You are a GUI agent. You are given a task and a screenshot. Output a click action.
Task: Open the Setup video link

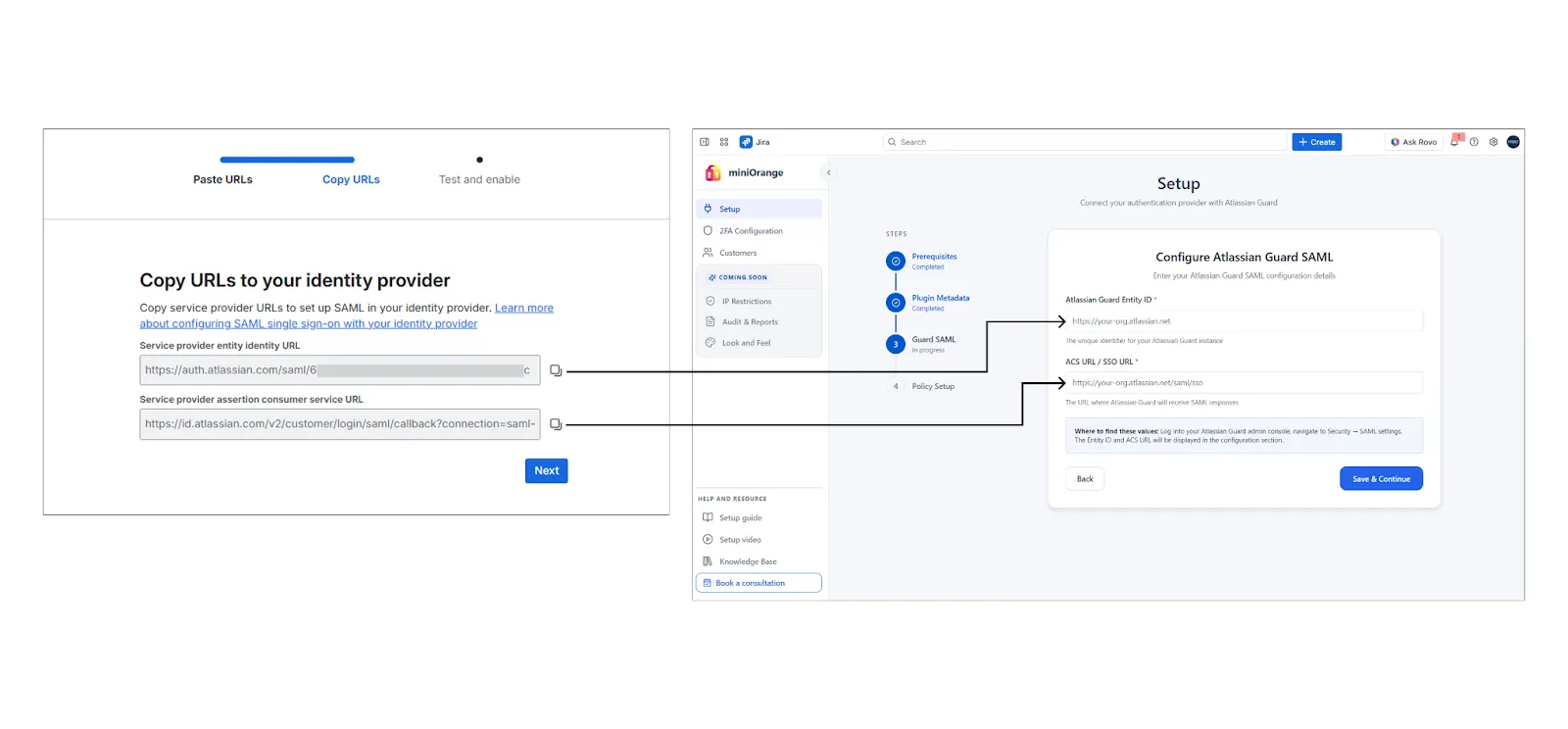[x=740, y=540]
